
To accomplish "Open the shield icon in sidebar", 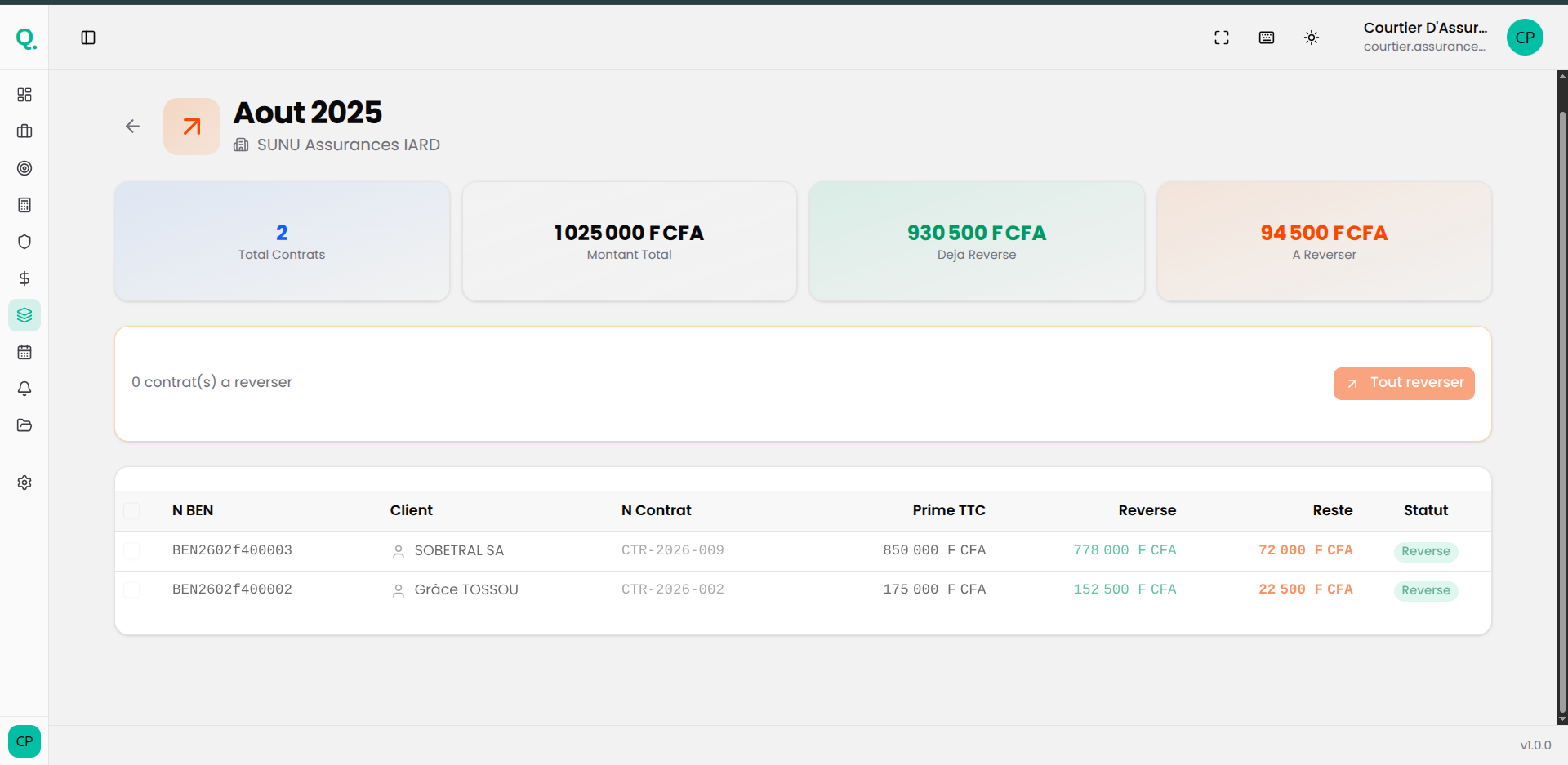I will click(24, 242).
